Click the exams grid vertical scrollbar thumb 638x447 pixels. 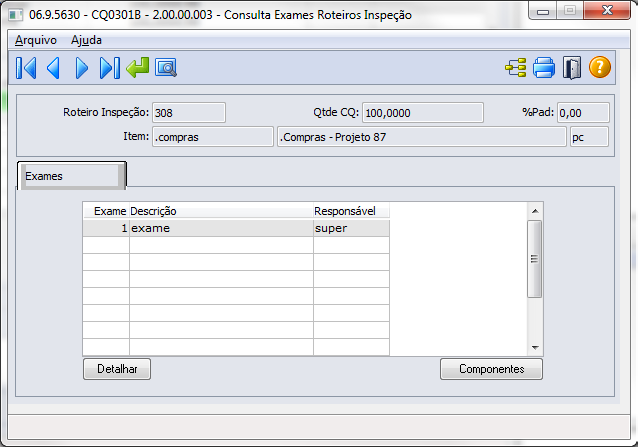(535, 259)
